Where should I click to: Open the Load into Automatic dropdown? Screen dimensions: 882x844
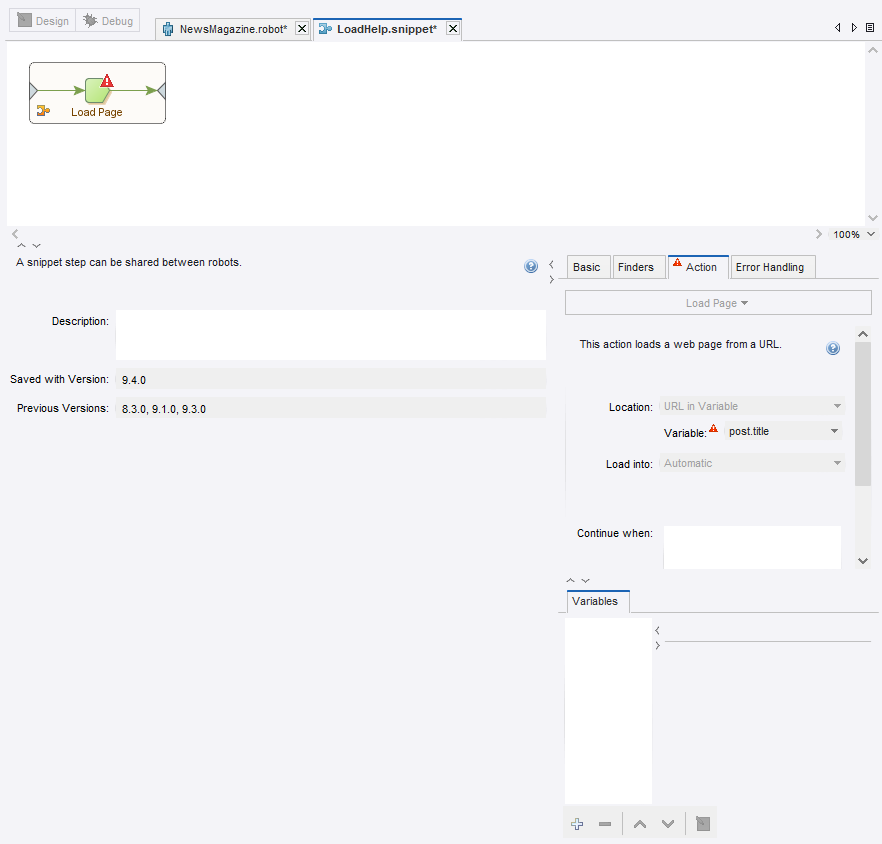(751, 463)
